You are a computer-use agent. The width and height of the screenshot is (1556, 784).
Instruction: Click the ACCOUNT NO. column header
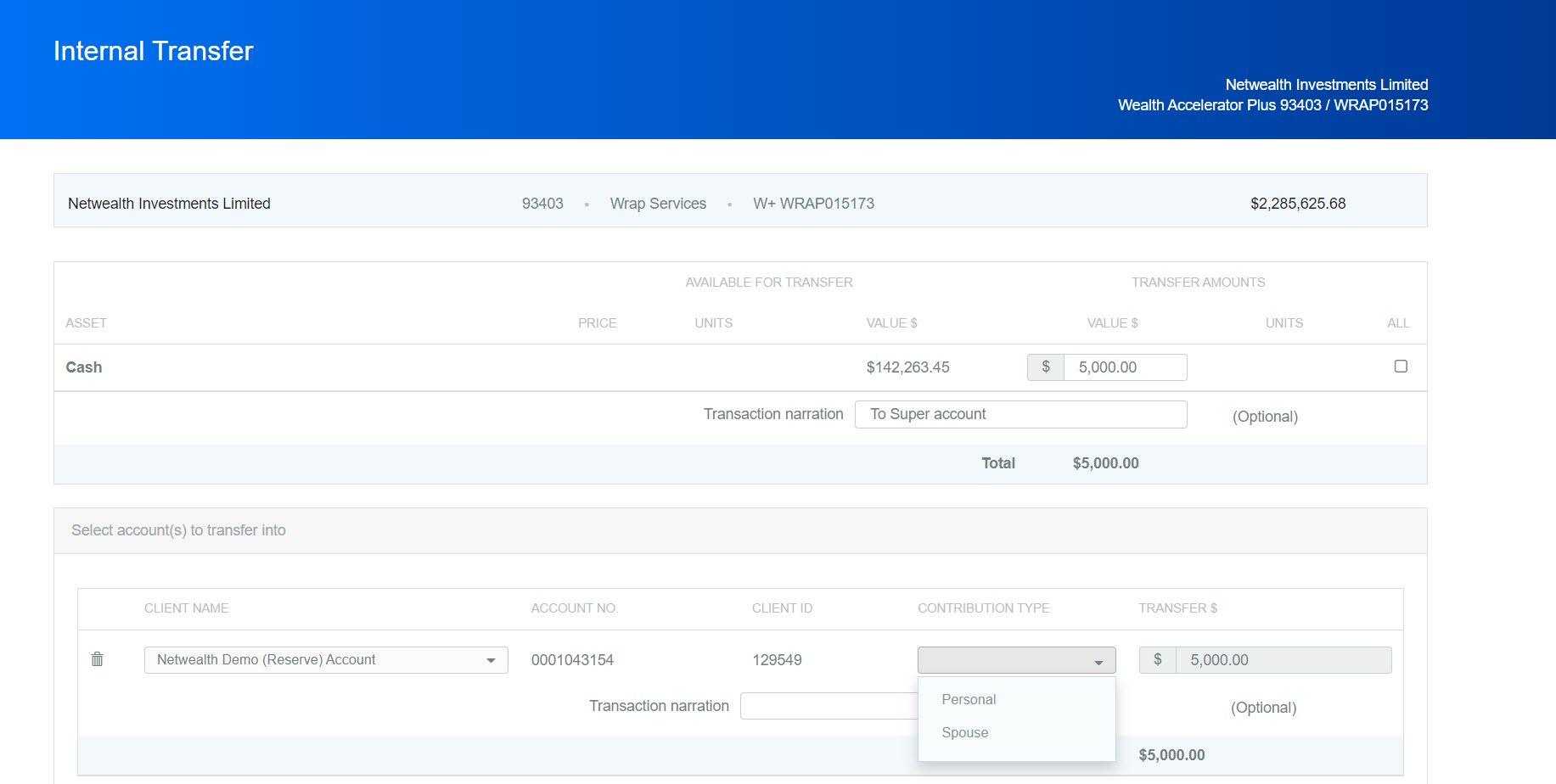[x=575, y=608]
